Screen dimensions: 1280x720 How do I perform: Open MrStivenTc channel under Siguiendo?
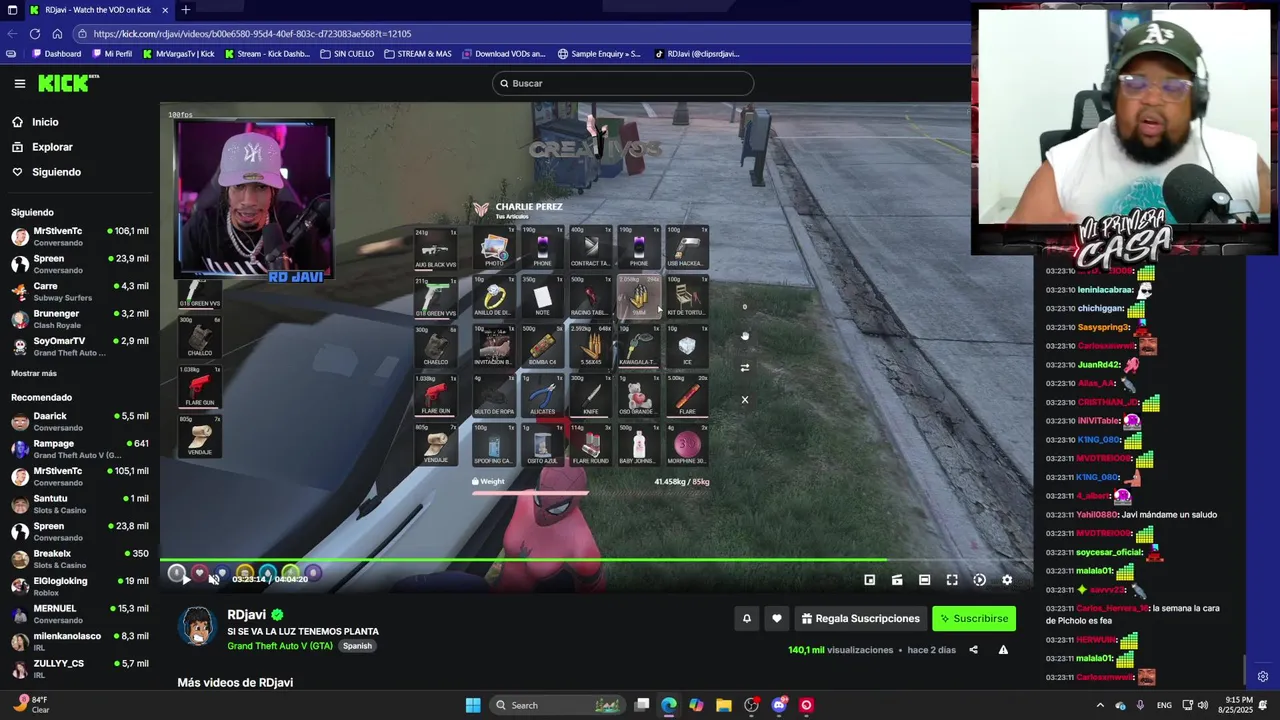click(80, 236)
